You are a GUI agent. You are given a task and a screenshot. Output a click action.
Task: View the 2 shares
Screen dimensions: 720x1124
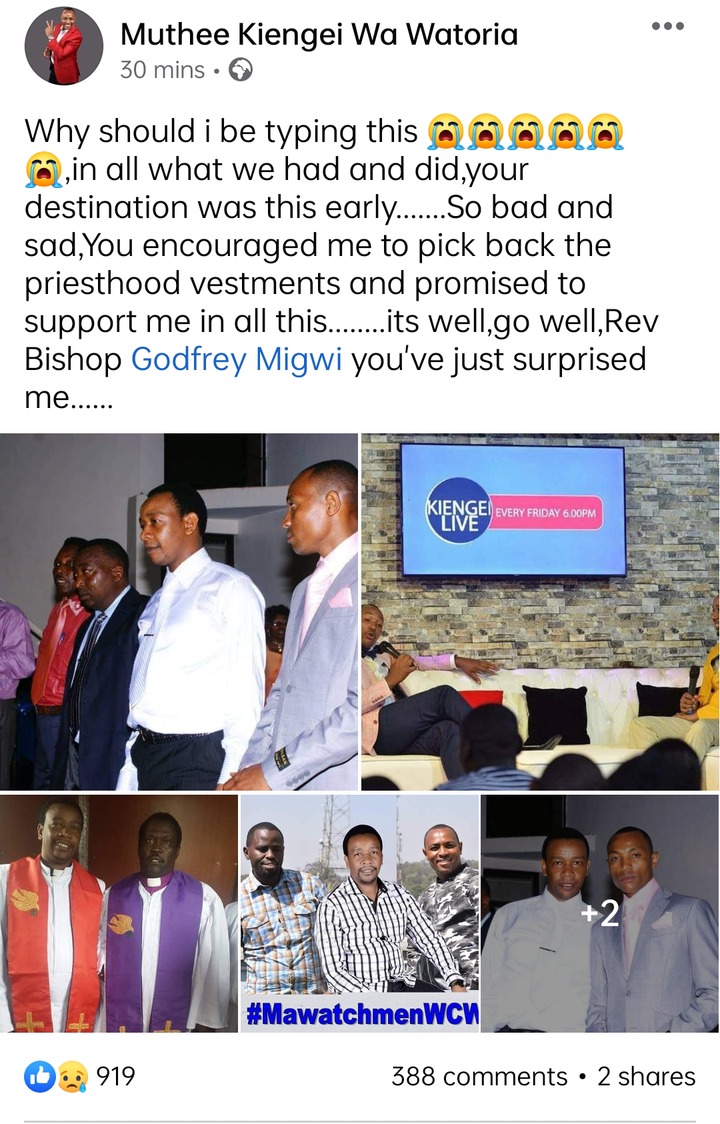click(646, 1076)
